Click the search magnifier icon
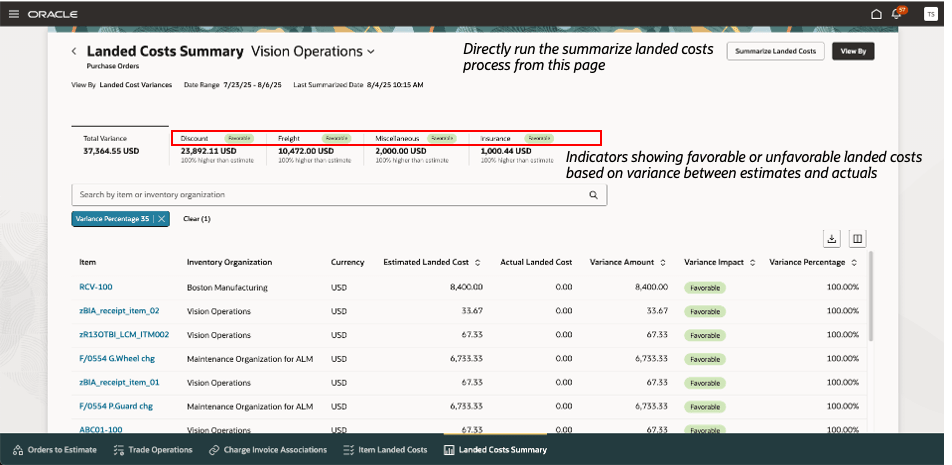Screen dimensions: 952x465 click(x=593, y=195)
